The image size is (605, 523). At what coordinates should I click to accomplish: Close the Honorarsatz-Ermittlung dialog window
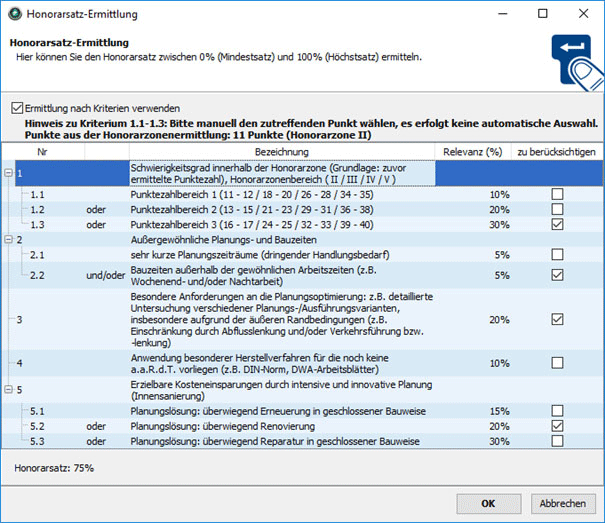coord(584,14)
